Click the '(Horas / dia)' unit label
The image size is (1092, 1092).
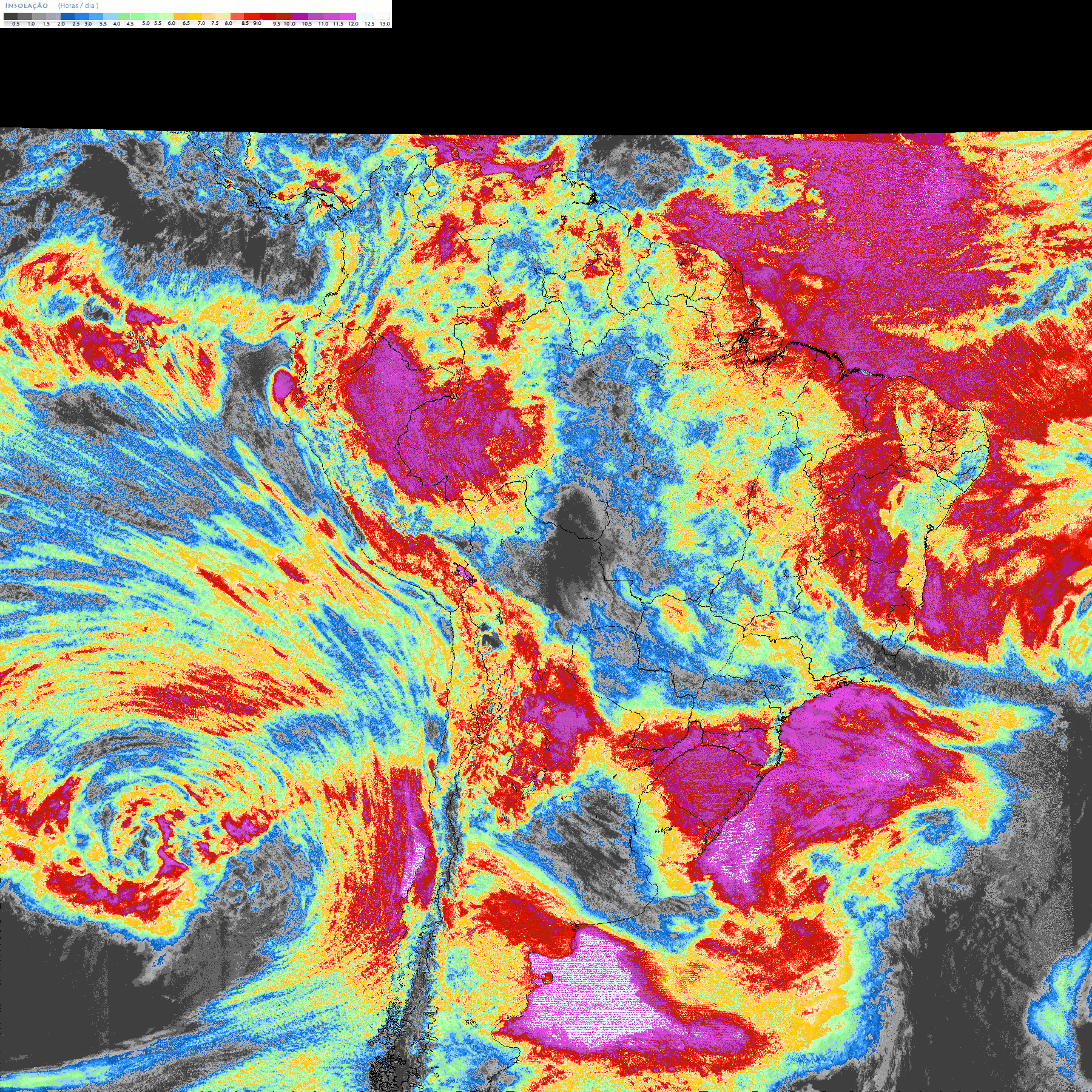pyautogui.click(x=78, y=5)
